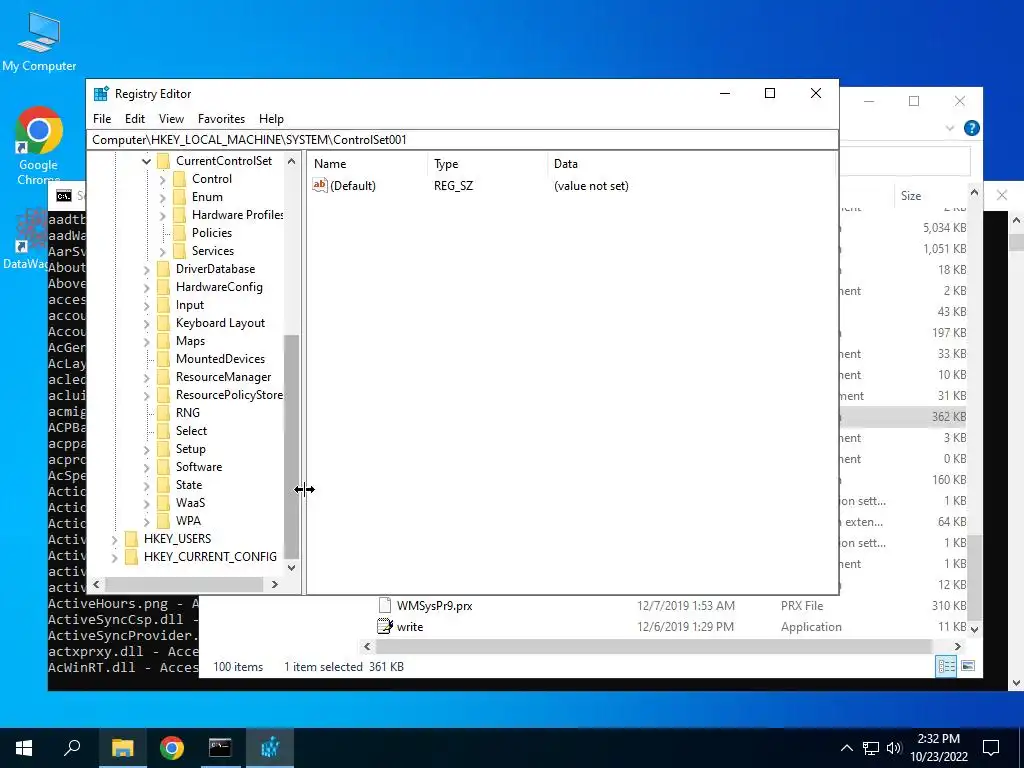The height and width of the screenshot is (768, 1024).
Task: Open the Windows Start menu
Action: [24, 748]
